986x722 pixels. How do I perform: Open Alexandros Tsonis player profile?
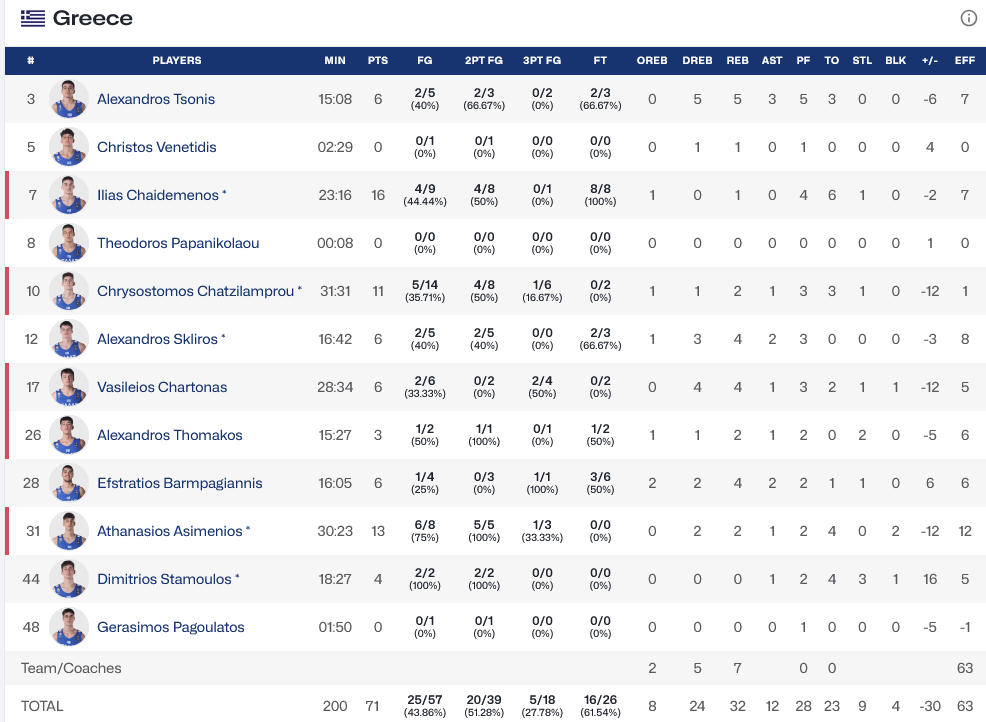[155, 99]
